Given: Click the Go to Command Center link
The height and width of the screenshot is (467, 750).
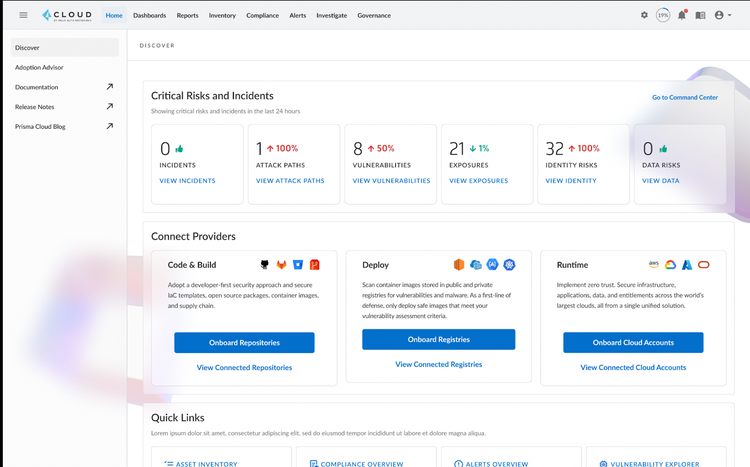Looking at the screenshot, I should 685,97.
